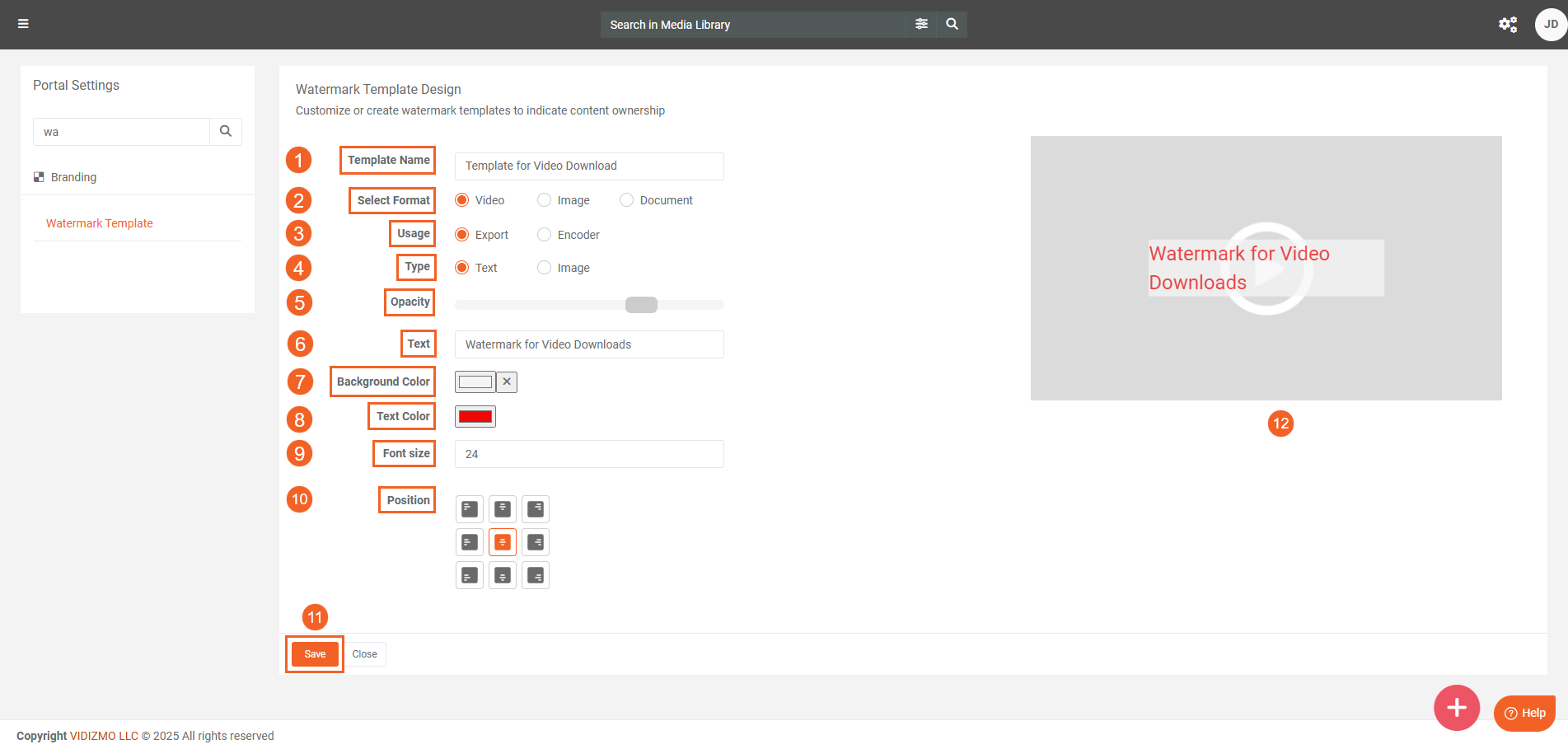Set watermark position to top-left

(x=470, y=509)
